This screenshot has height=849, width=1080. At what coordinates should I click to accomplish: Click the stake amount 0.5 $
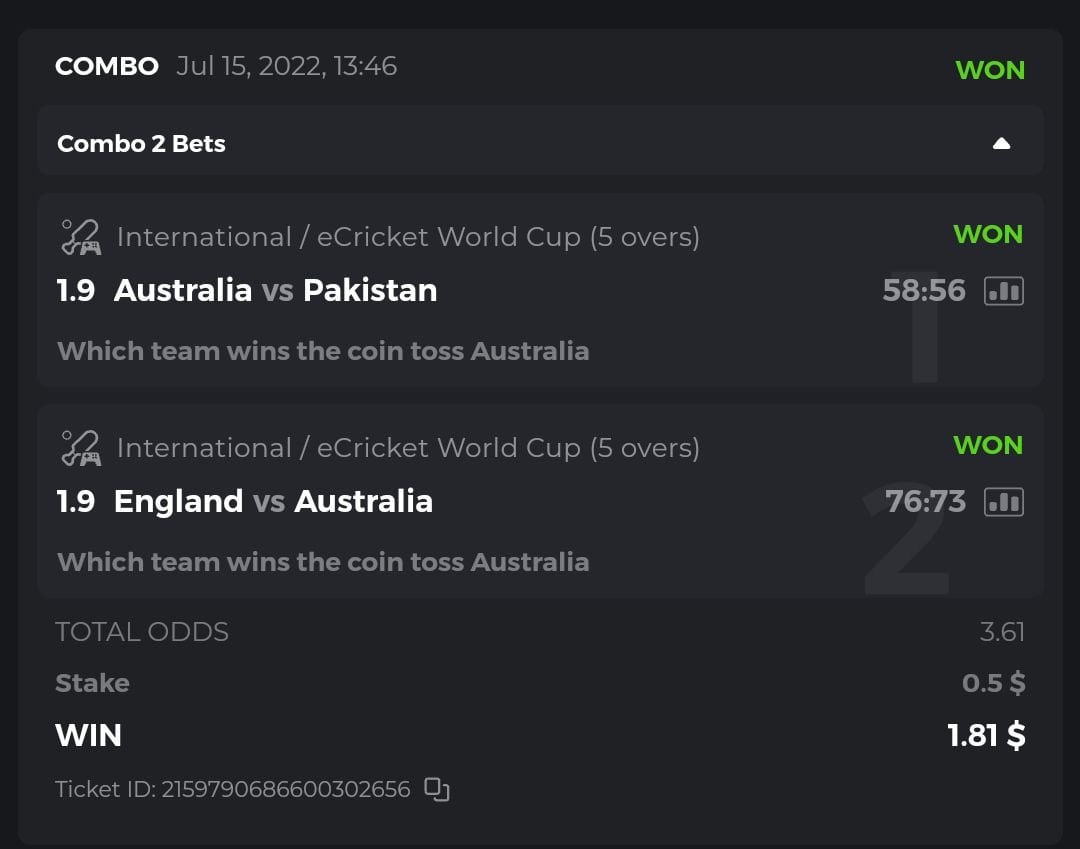tap(993, 683)
